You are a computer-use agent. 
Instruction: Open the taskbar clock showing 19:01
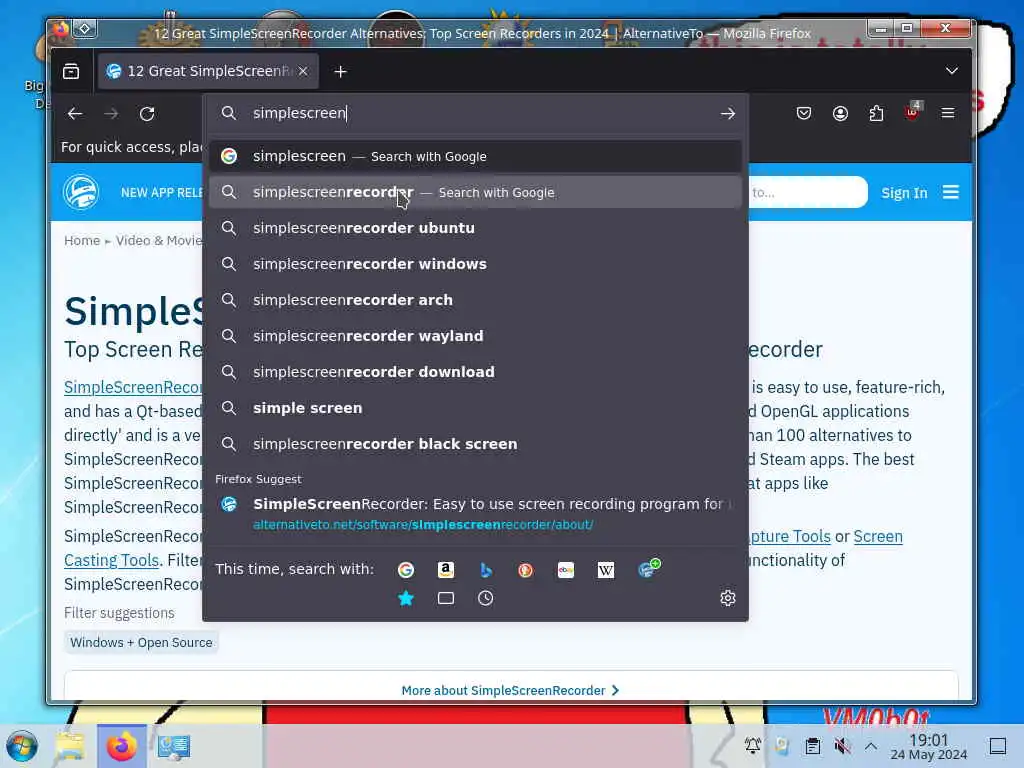pos(929,746)
